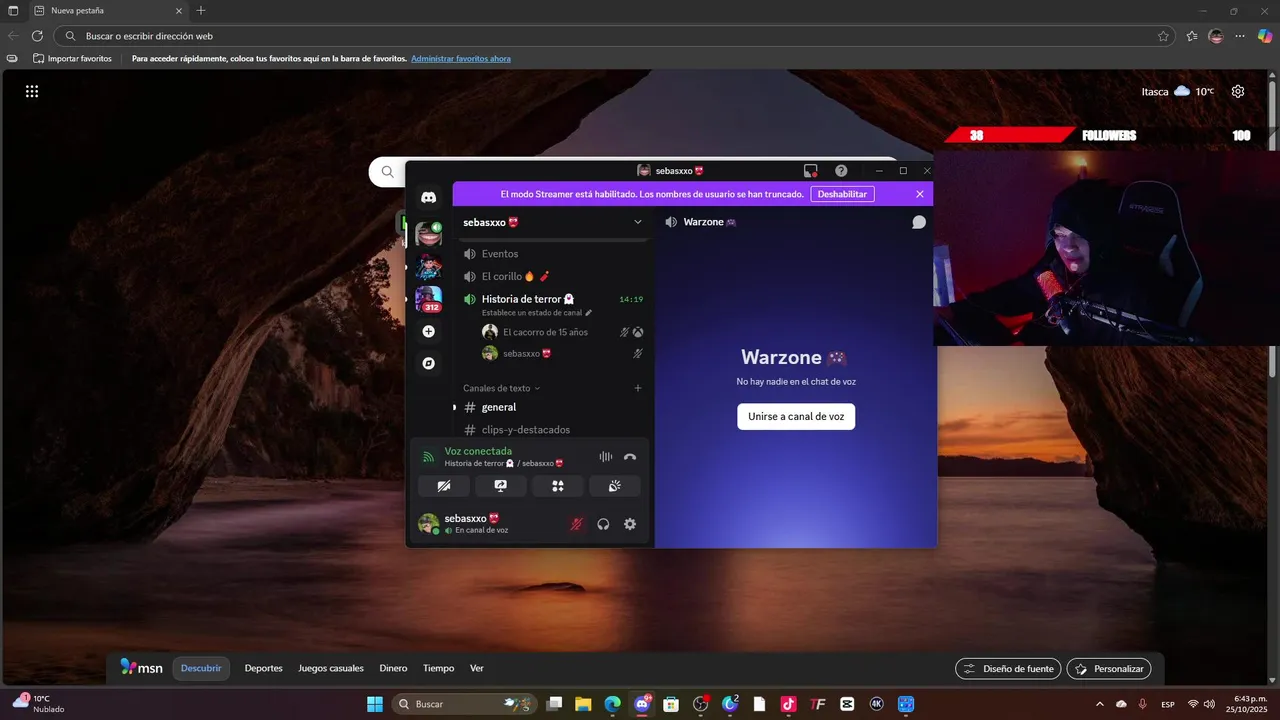Click the Windows taskbar Buscar search box
Image resolution: width=1280 pixels, height=720 pixels.
(x=464, y=704)
